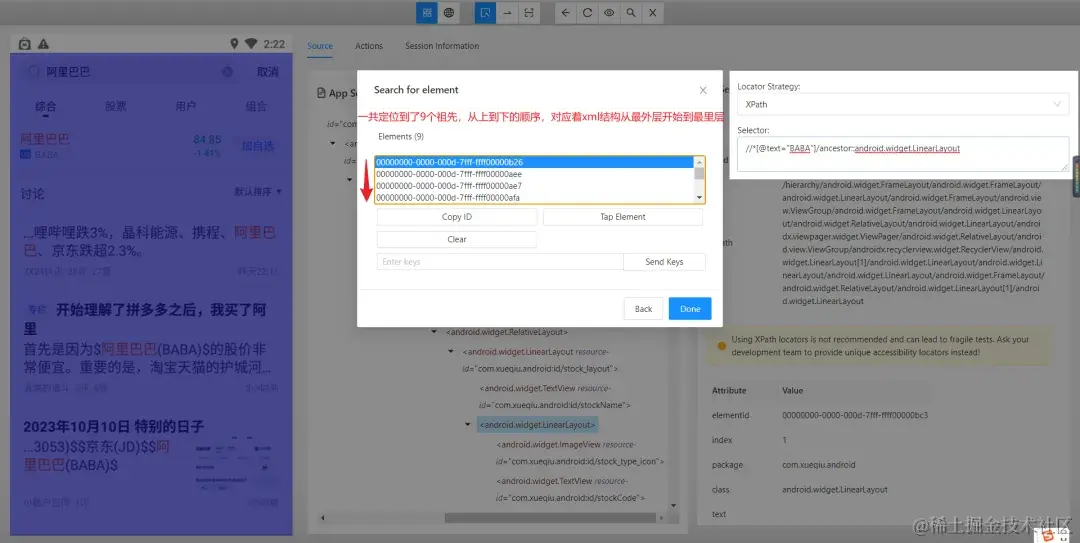Switch to the Session Information tab

(442, 46)
